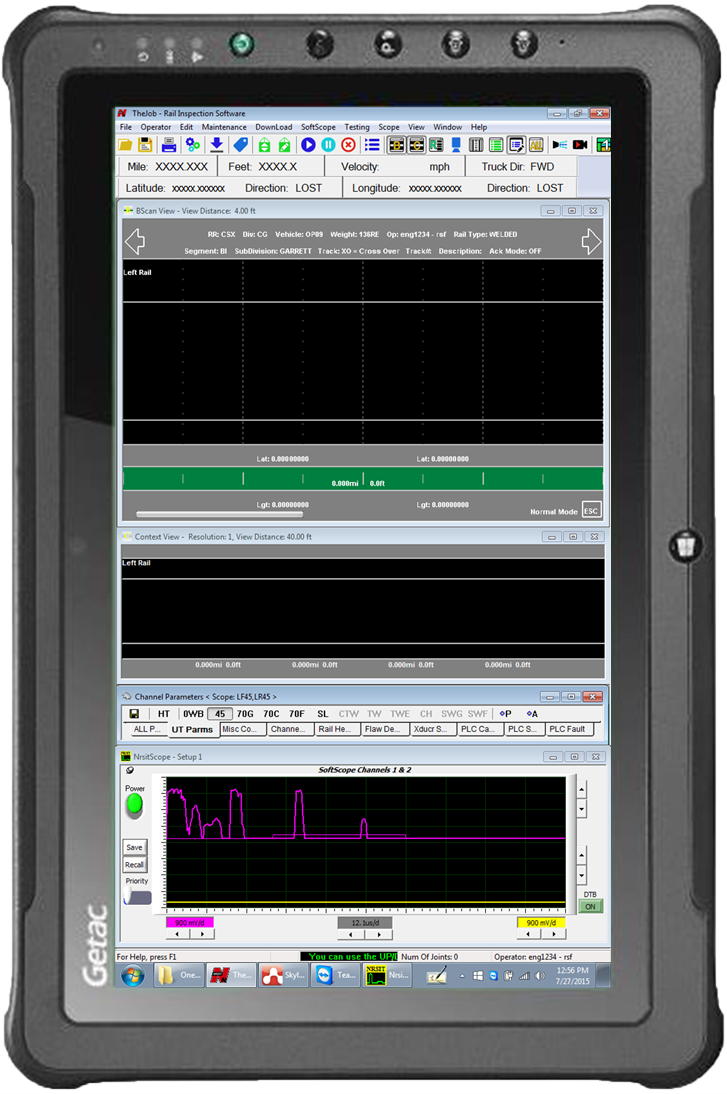The height and width of the screenshot is (1094, 727).
Task: Toggle the DTB ON button
Action: 590,906
